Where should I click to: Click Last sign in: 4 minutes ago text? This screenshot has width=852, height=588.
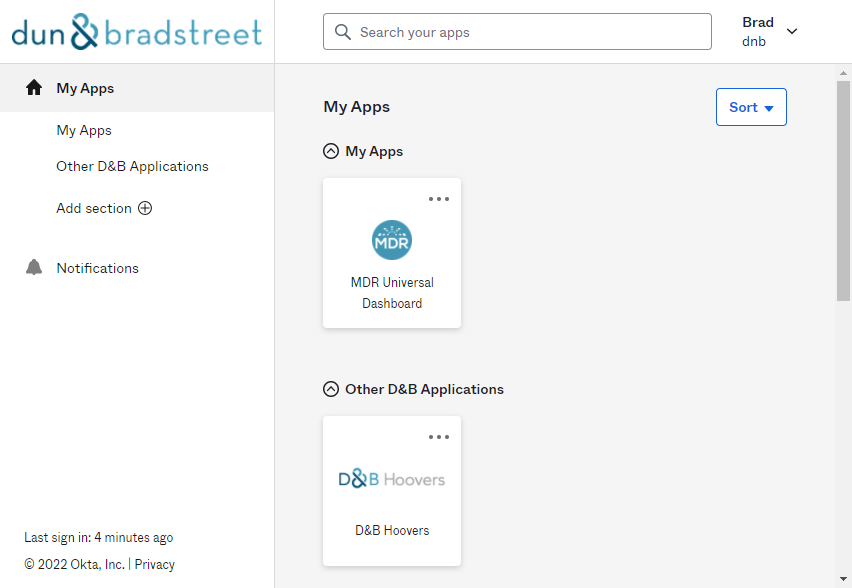point(98,537)
